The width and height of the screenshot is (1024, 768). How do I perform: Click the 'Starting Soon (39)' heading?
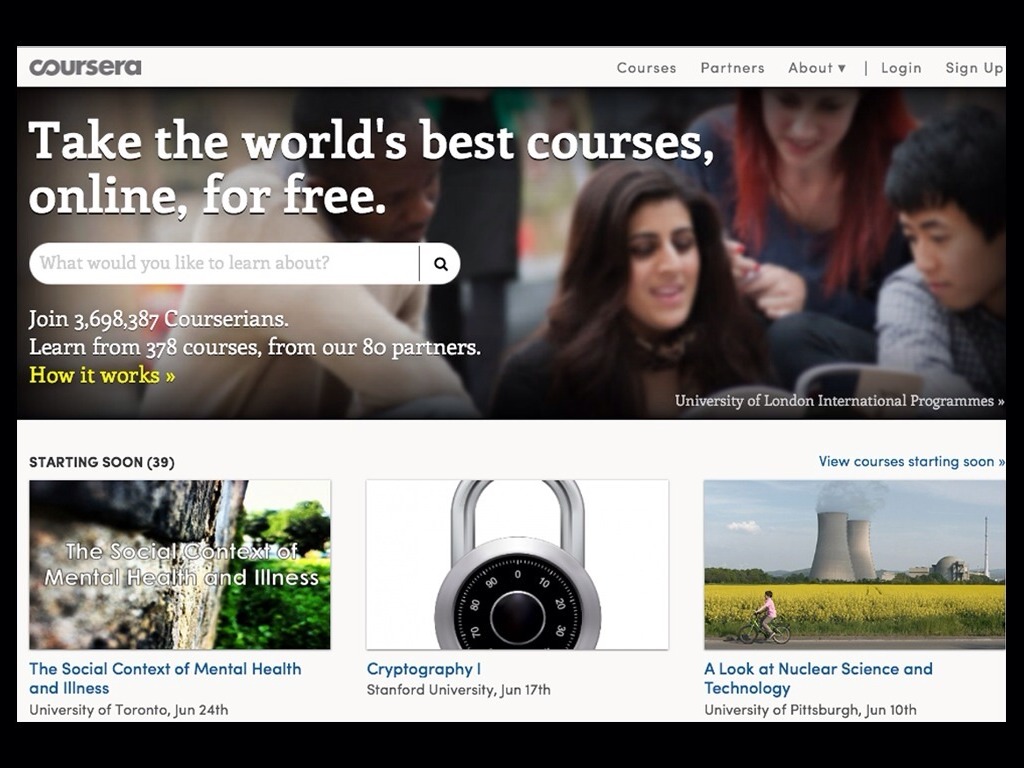tap(102, 462)
